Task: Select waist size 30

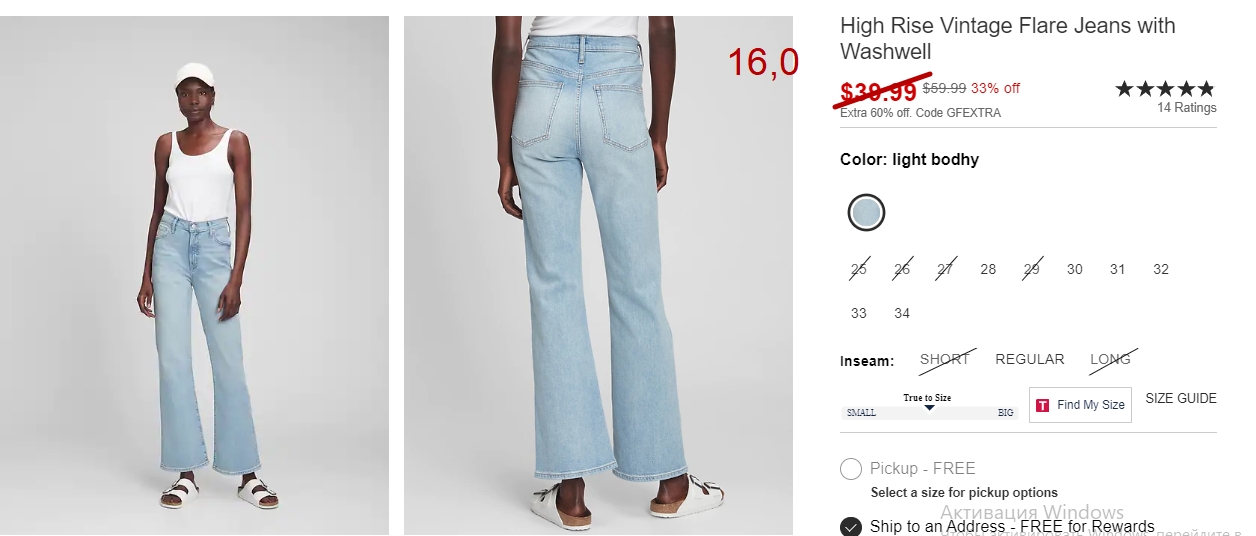Action: click(1074, 269)
